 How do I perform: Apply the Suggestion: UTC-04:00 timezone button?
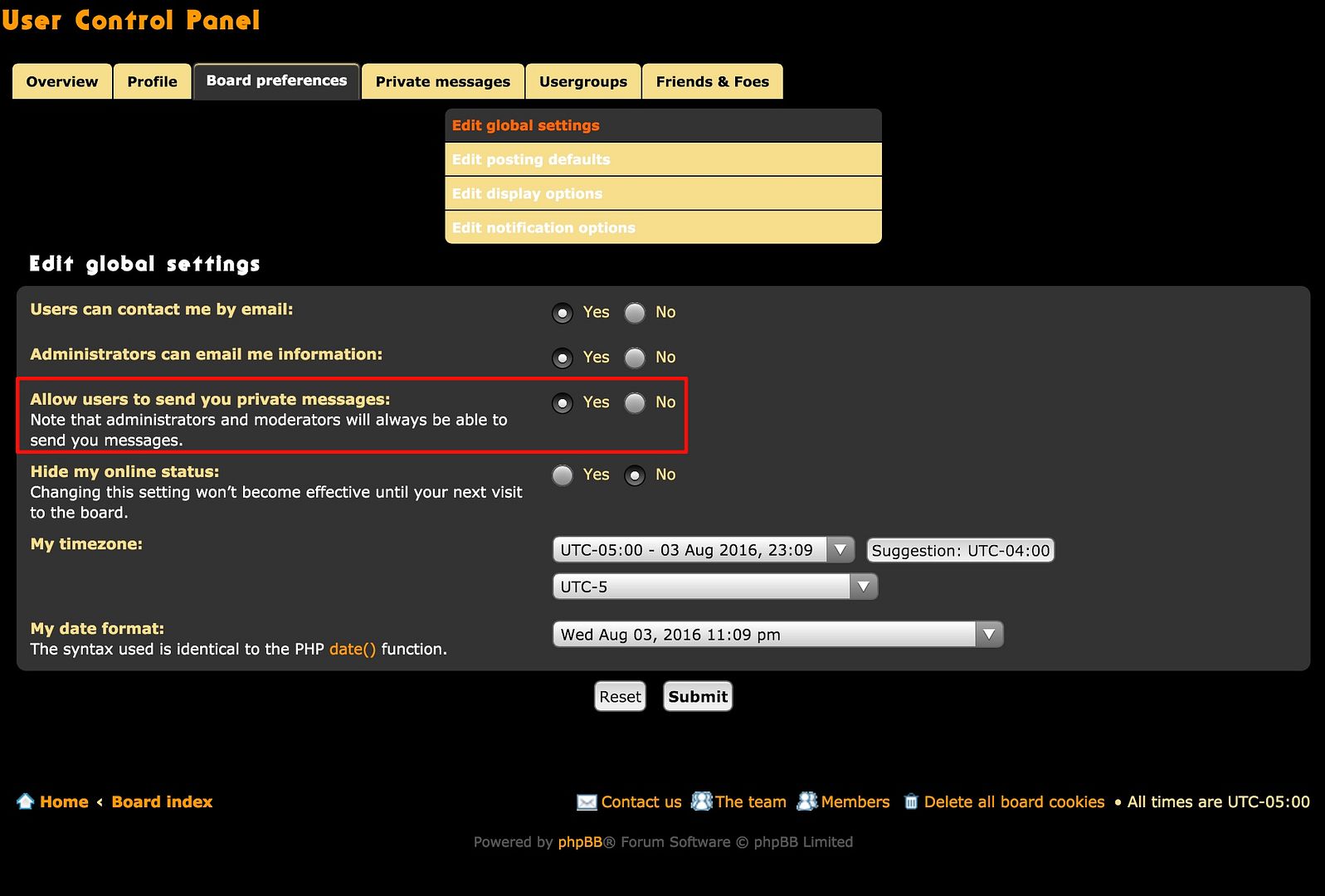(x=960, y=550)
